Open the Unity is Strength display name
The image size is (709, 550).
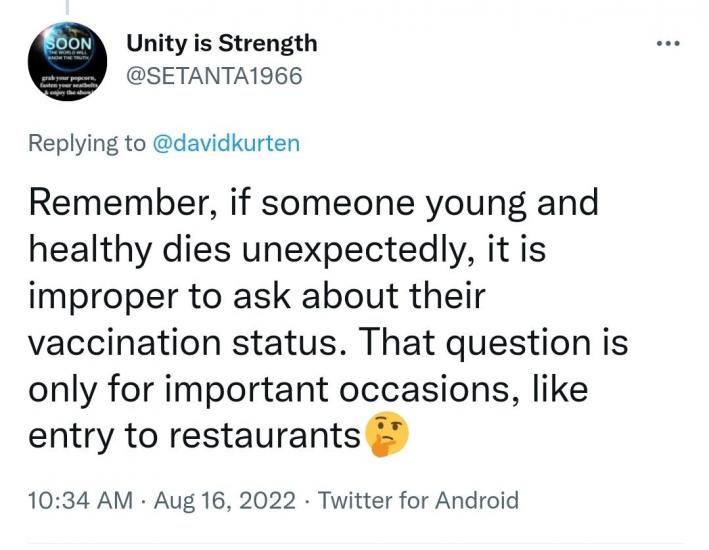221,43
